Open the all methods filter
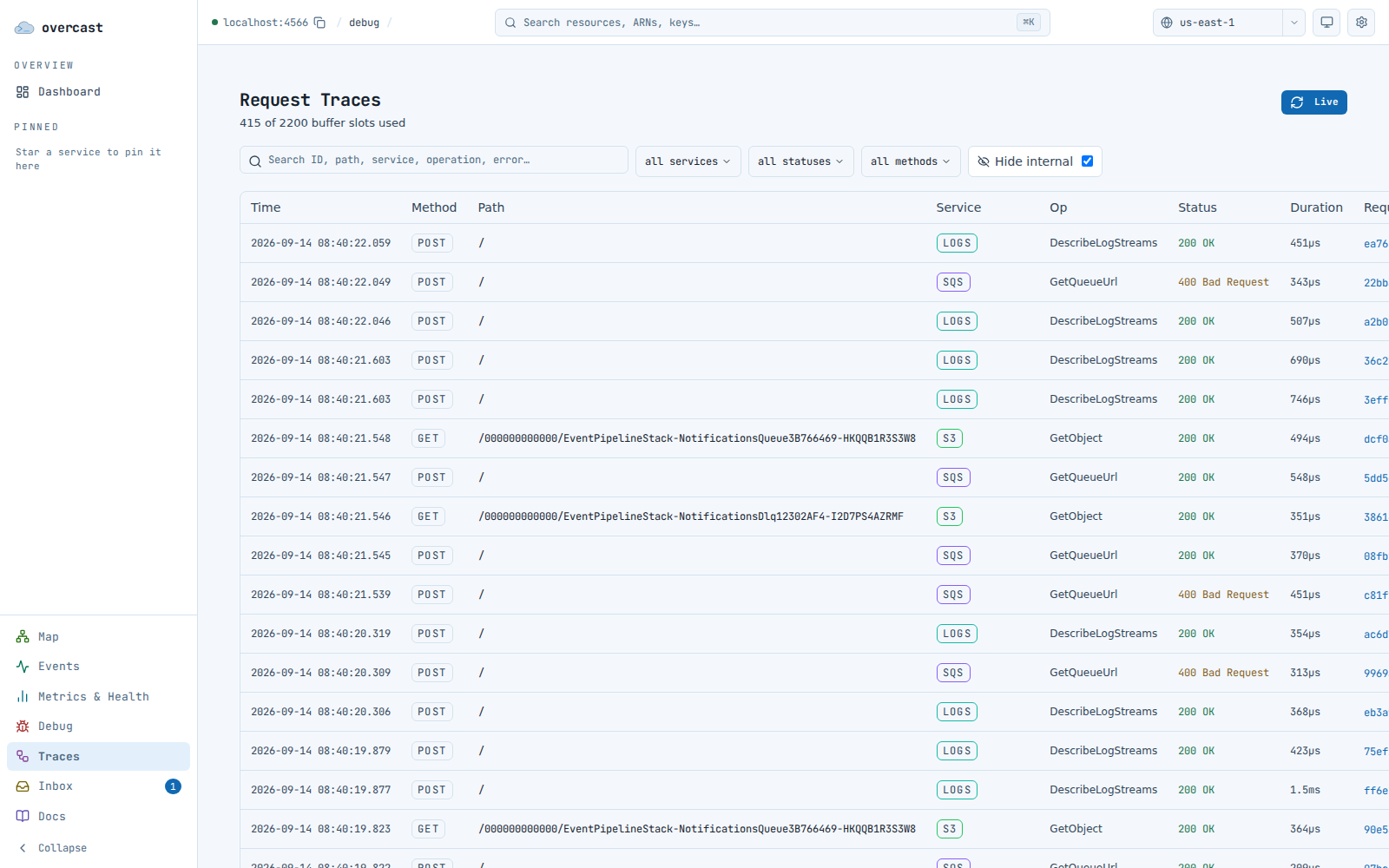The image size is (1389, 868). tap(911, 161)
